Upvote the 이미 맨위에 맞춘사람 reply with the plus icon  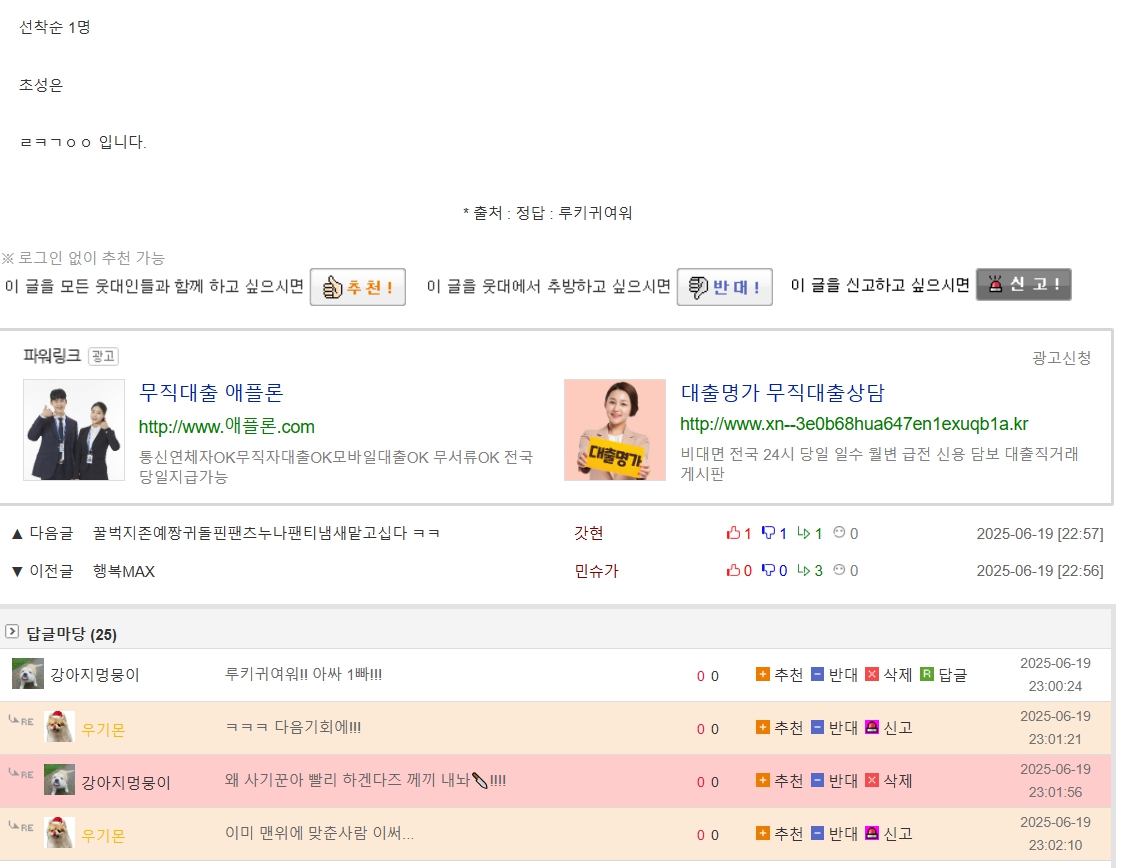[763, 833]
